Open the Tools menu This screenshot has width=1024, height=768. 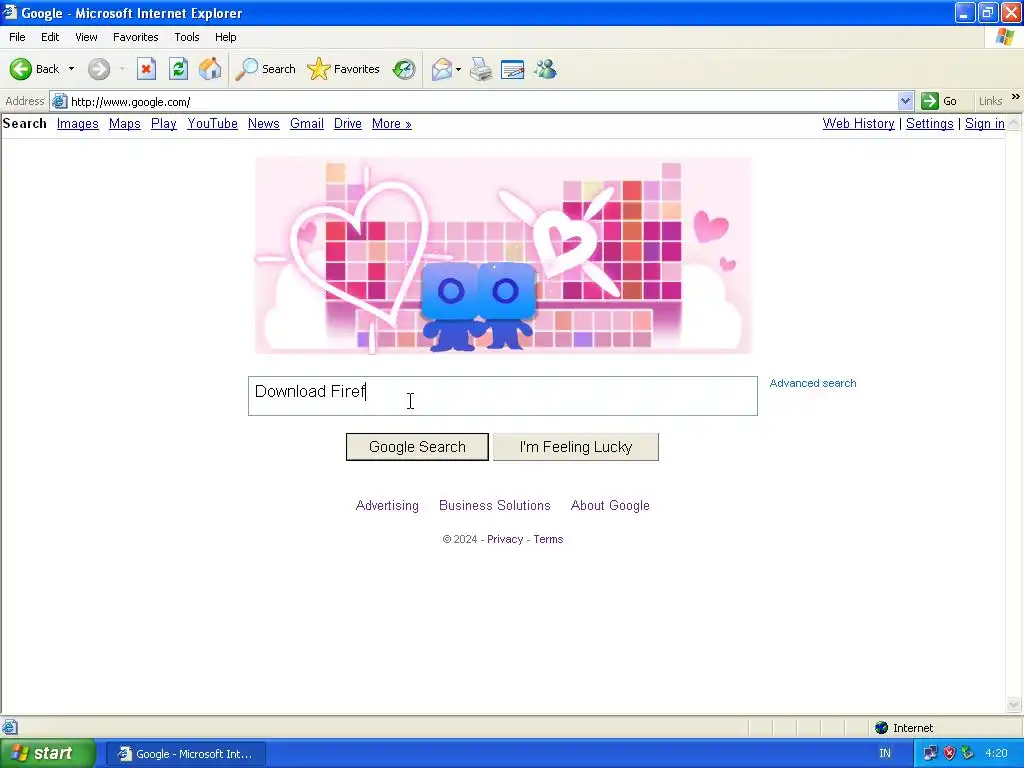(187, 37)
